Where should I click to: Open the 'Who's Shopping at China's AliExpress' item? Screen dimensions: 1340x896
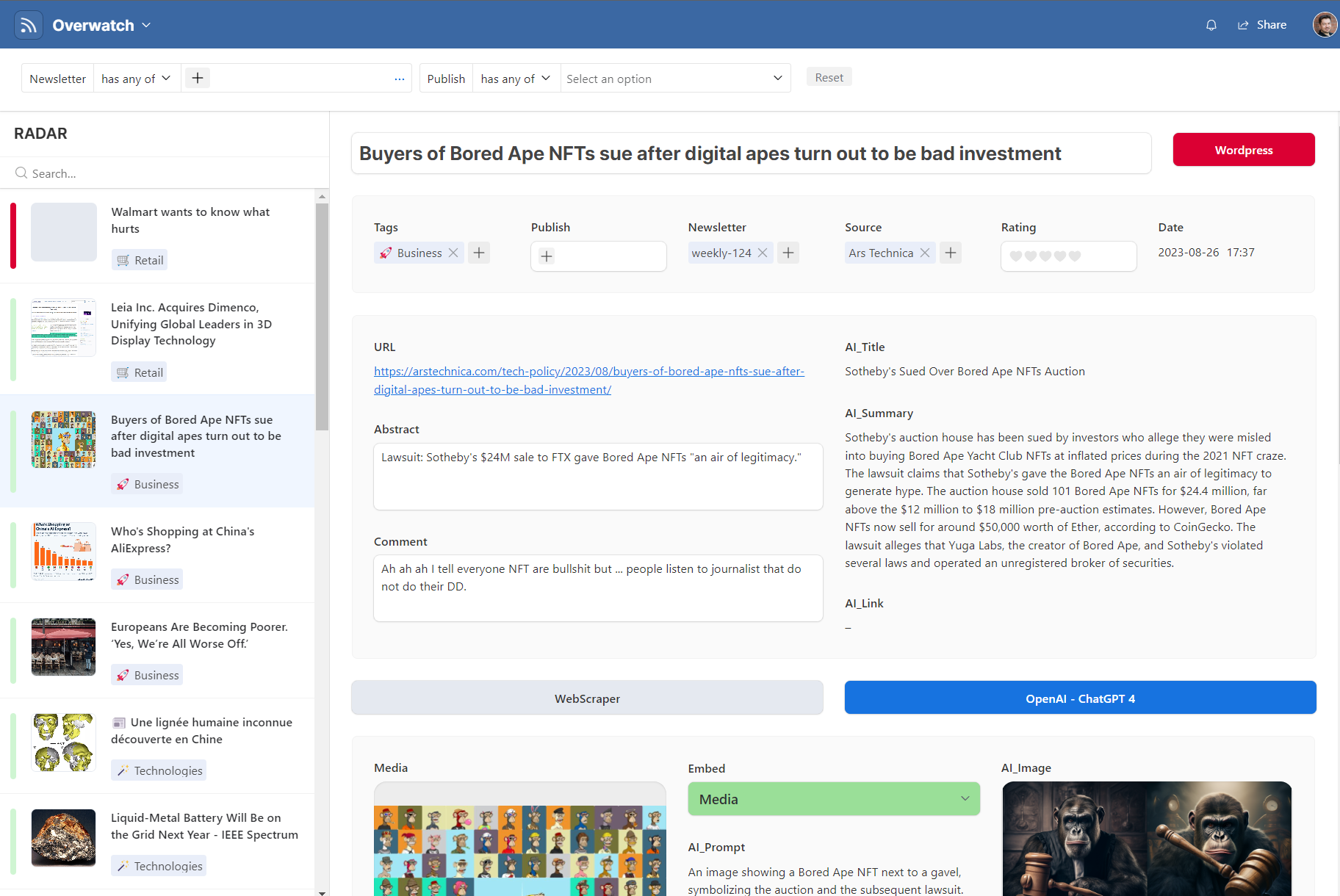click(183, 540)
